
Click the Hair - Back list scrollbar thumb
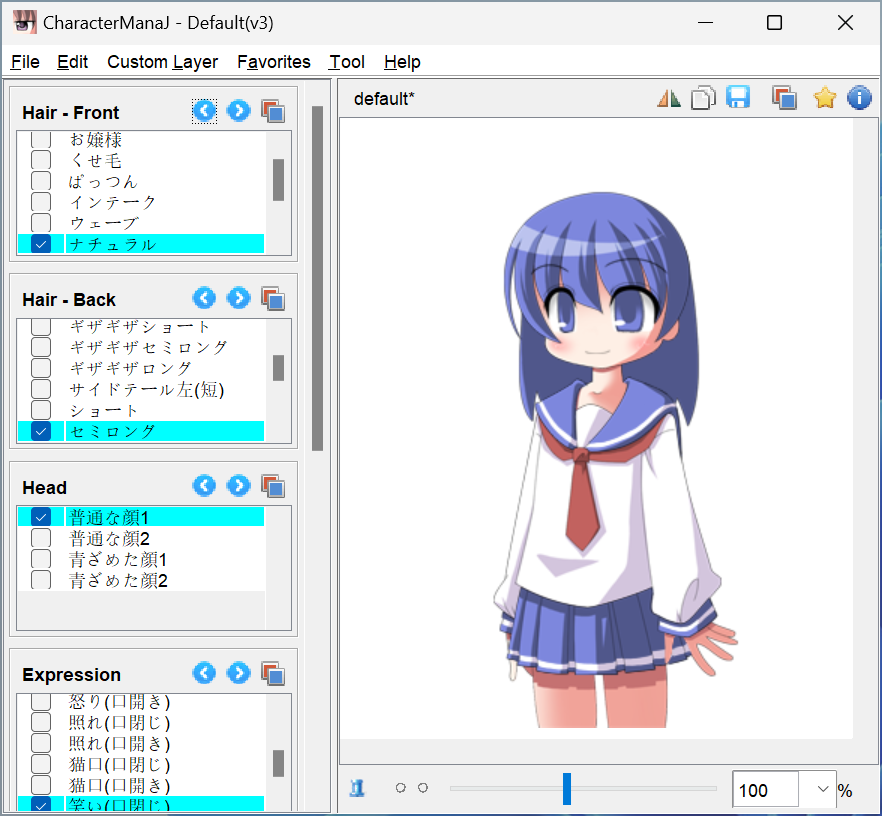click(278, 368)
